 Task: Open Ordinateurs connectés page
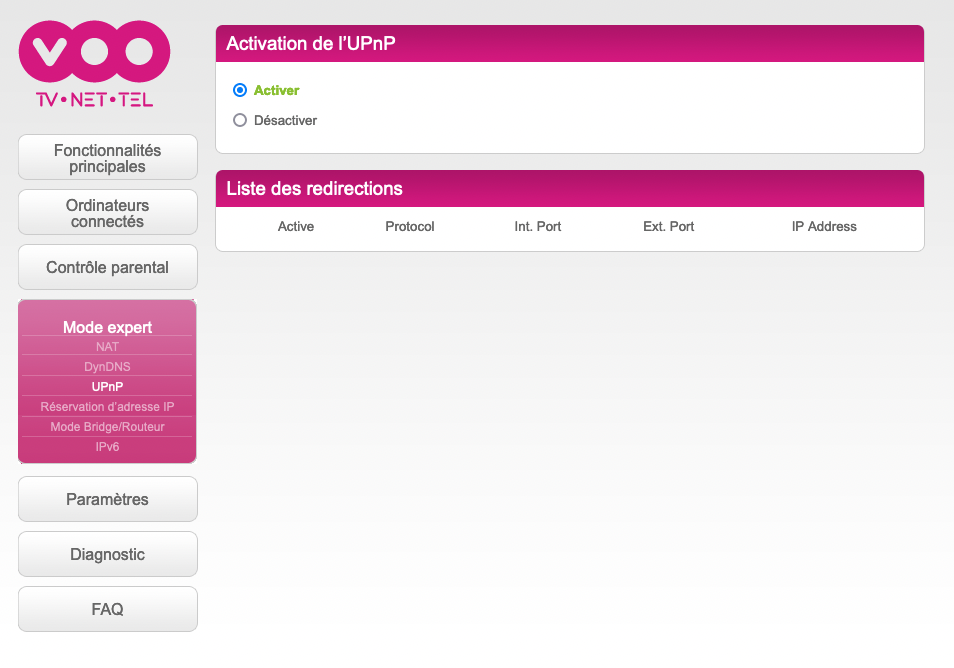[x=108, y=212]
